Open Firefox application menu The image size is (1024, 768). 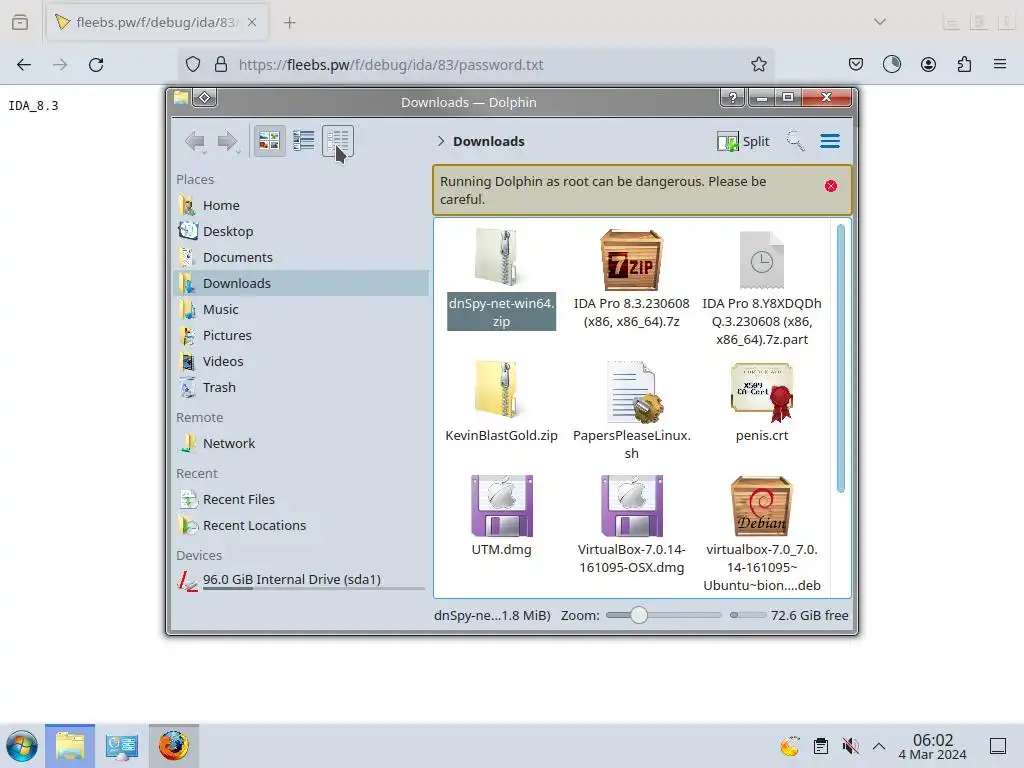pos(1000,64)
